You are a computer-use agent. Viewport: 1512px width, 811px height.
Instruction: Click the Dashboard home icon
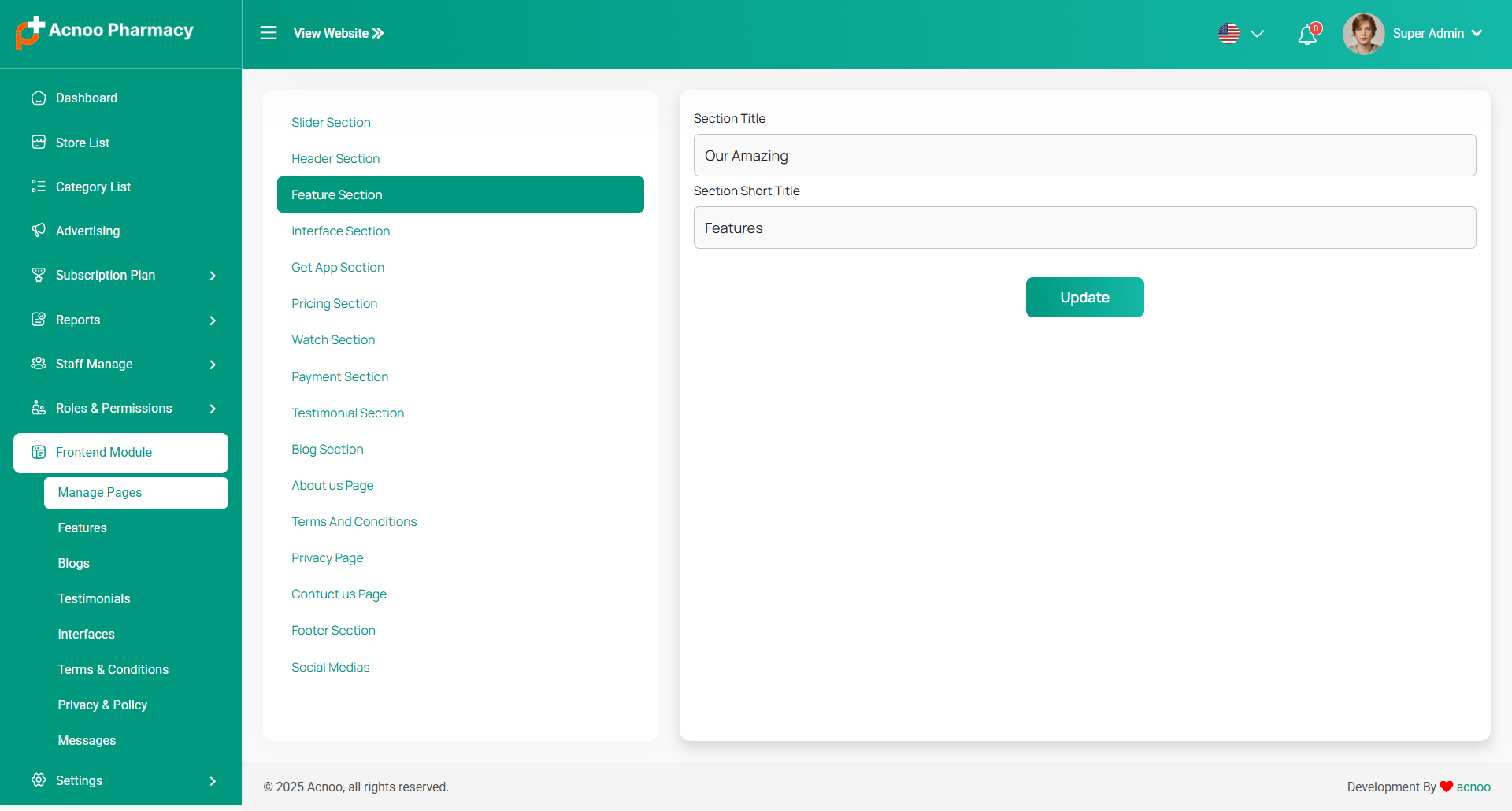(39, 98)
